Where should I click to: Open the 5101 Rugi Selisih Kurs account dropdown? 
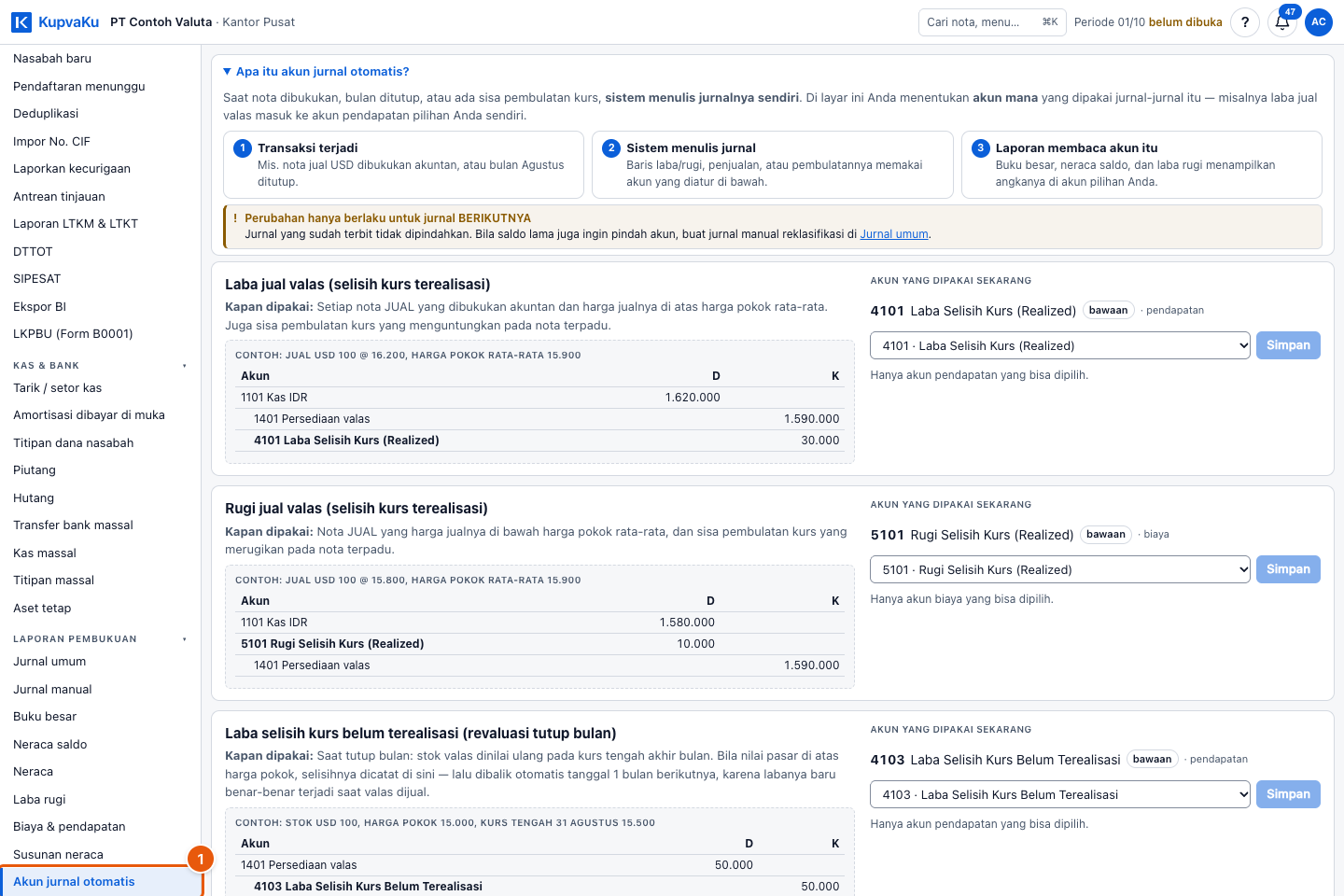(x=1060, y=569)
